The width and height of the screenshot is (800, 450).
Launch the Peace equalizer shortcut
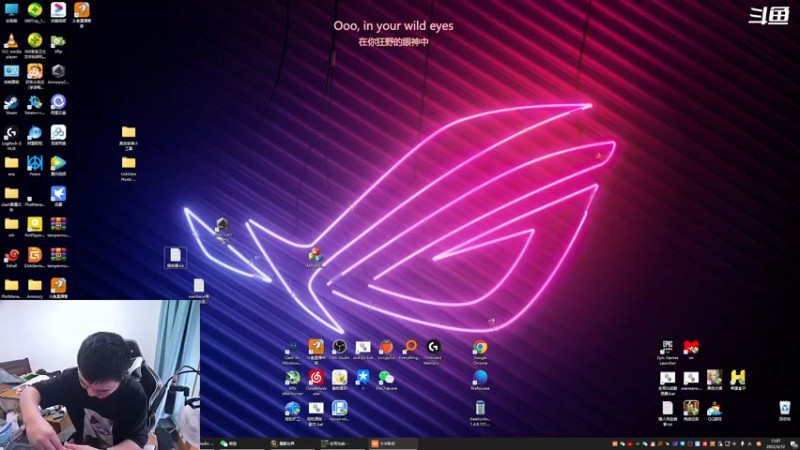35,166
